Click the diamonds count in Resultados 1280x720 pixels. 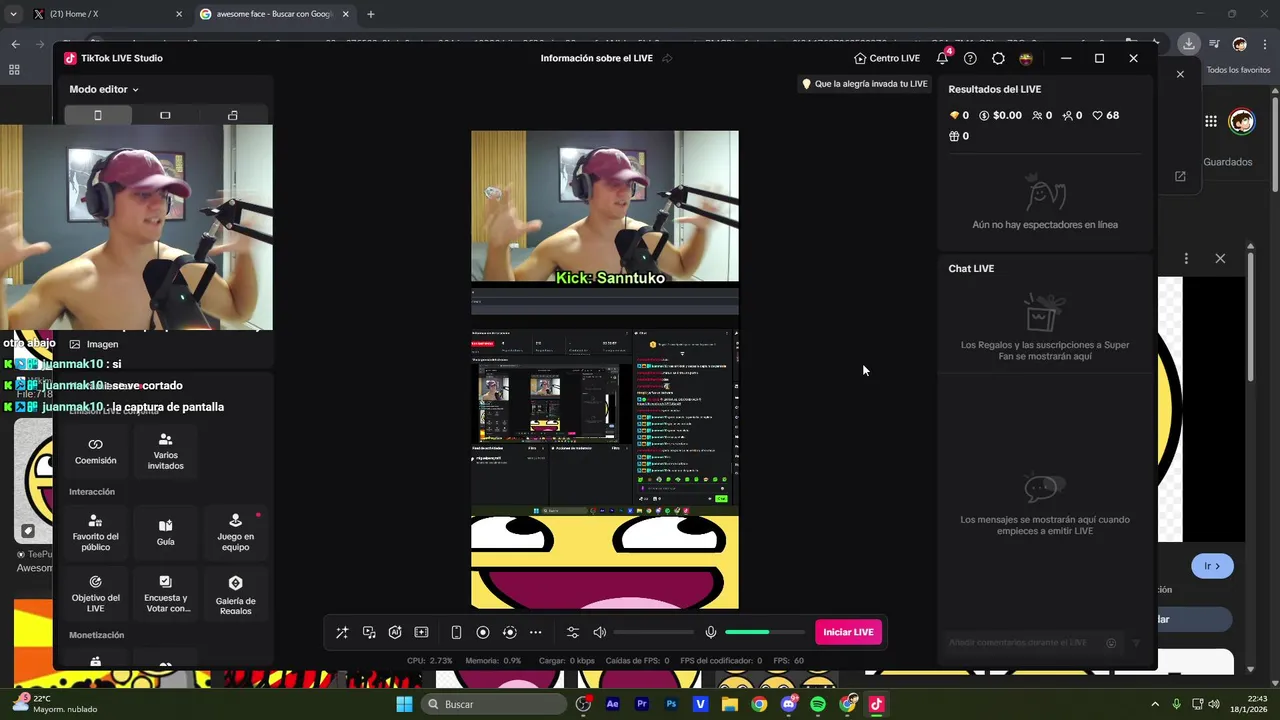tap(959, 115)
